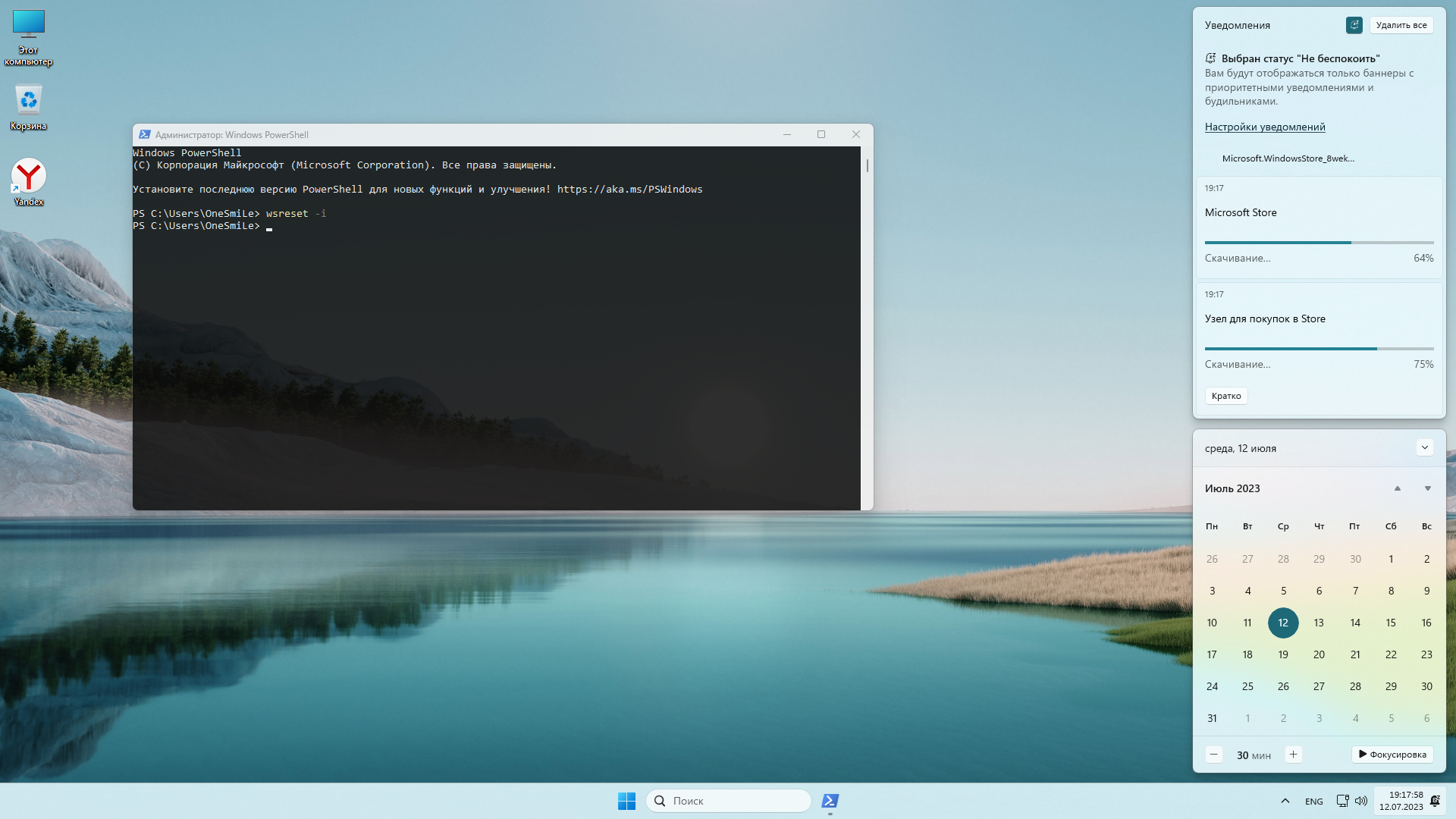Click the PowerShell icon in the window title bar
This screenshot has height=819, width=1456.
144,134
